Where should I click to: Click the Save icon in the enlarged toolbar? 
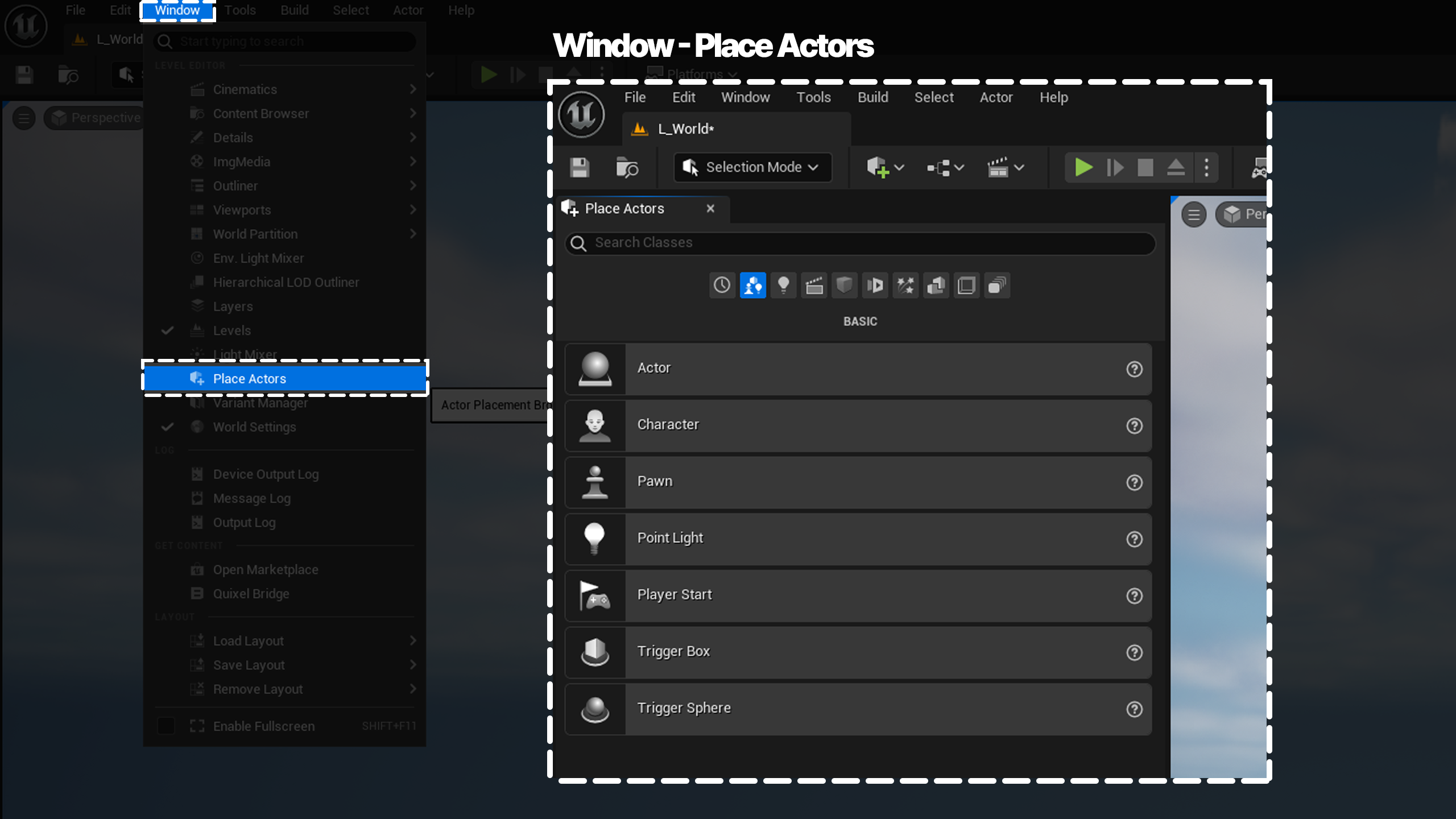click(580, 168)
